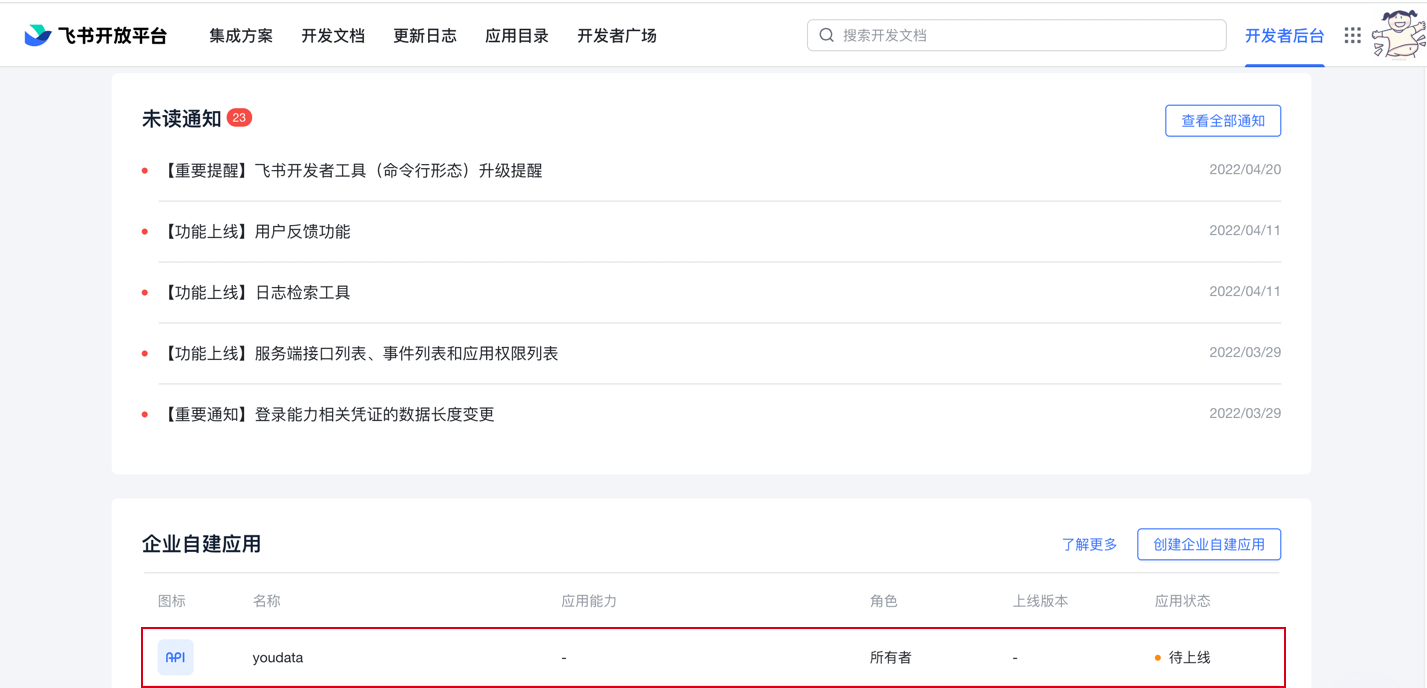Open 开发者广场 in navigation bar
The image size is (1427, 688).
617,36
